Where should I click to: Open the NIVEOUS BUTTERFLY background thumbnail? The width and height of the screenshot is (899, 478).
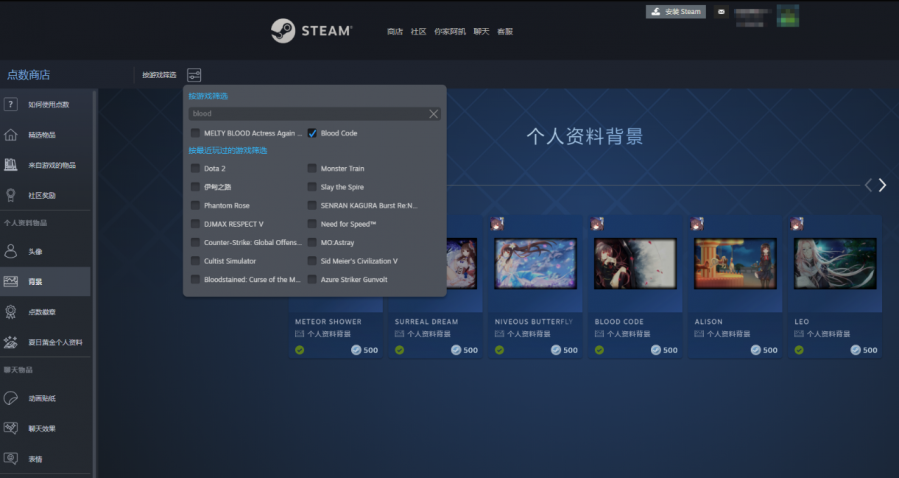pyautogui.click(x=536, y=263)
